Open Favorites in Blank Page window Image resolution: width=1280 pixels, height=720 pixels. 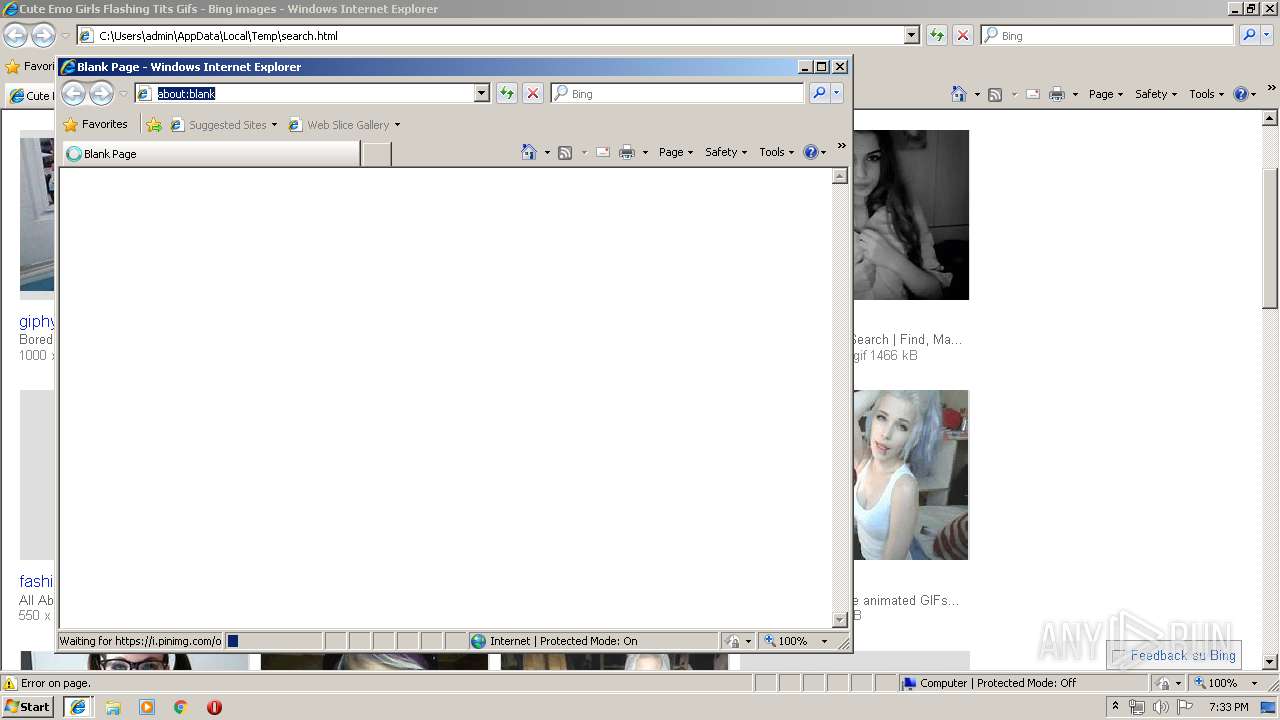tap(95, 125)
